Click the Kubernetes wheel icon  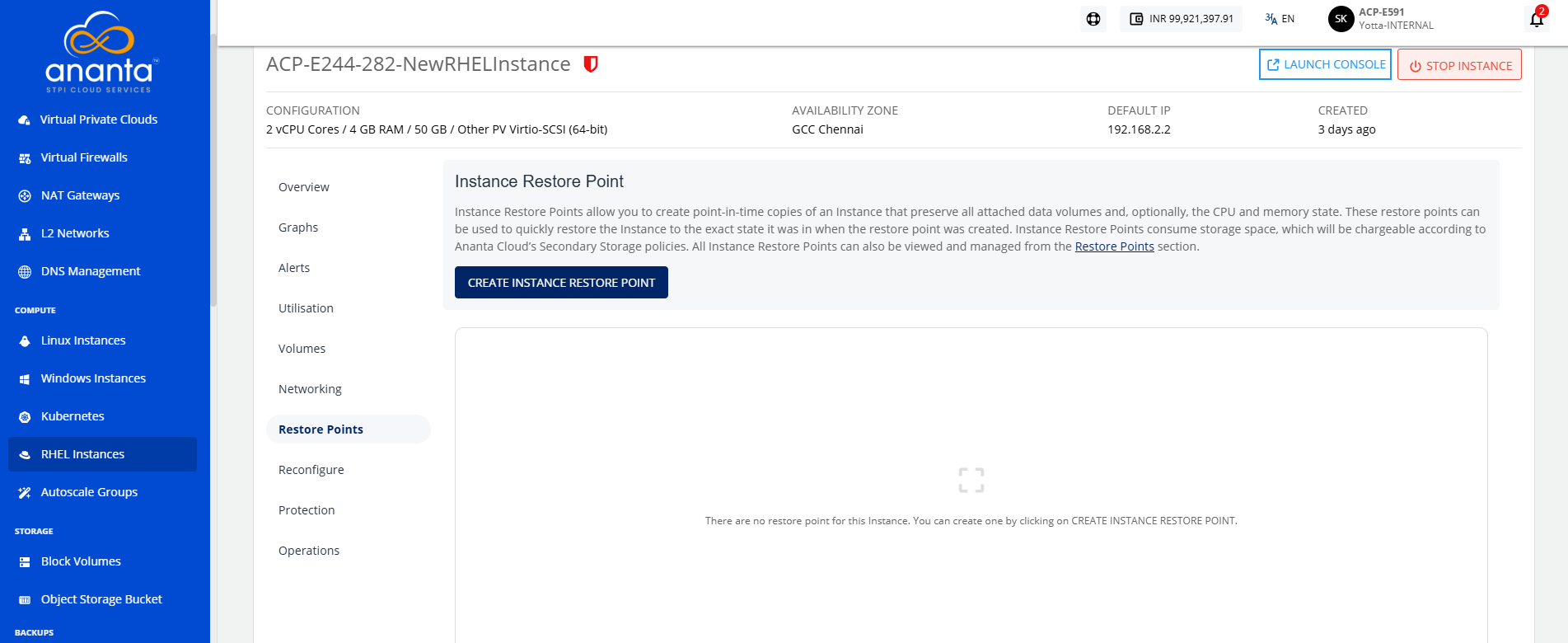coord(25,417)
